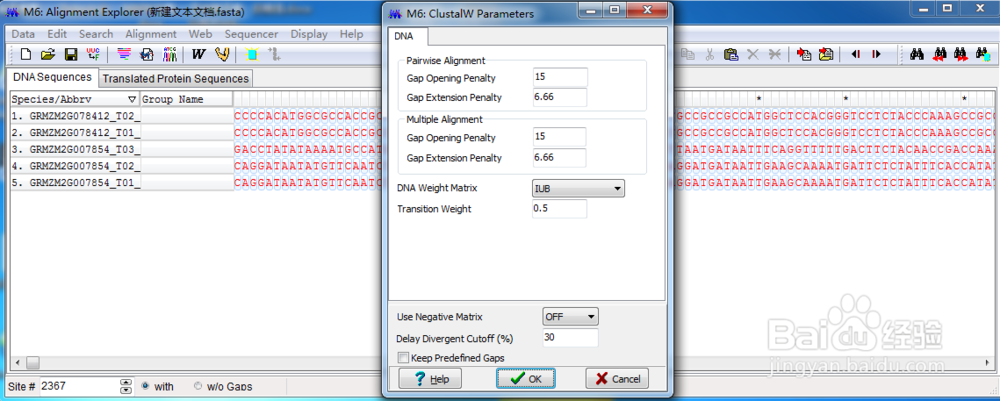Click the binoculars find marked site icon

[x=982, y=55]
